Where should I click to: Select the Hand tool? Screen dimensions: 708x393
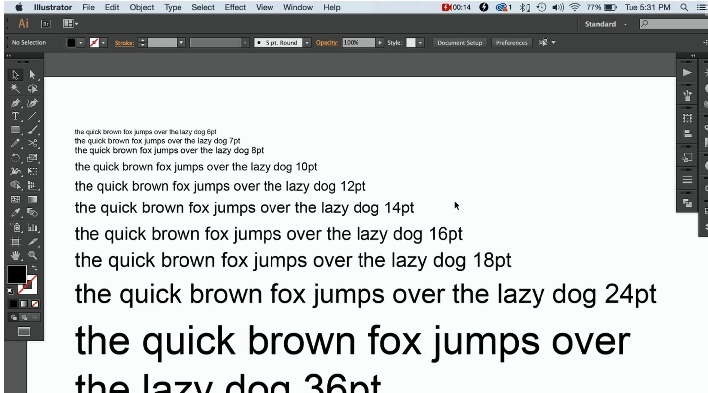click(15, 255)
